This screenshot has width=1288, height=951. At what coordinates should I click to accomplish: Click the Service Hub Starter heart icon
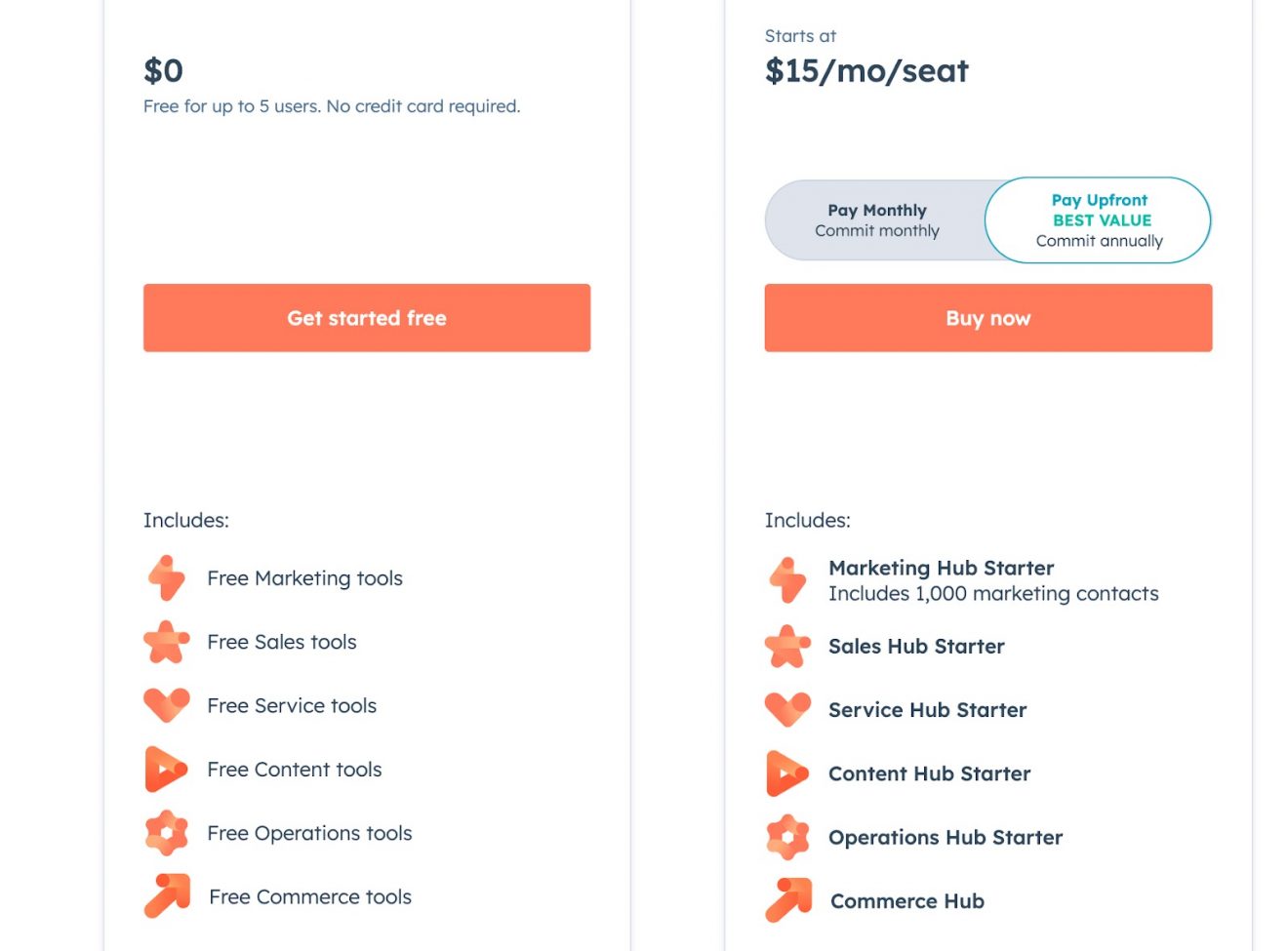coord(788,709)
